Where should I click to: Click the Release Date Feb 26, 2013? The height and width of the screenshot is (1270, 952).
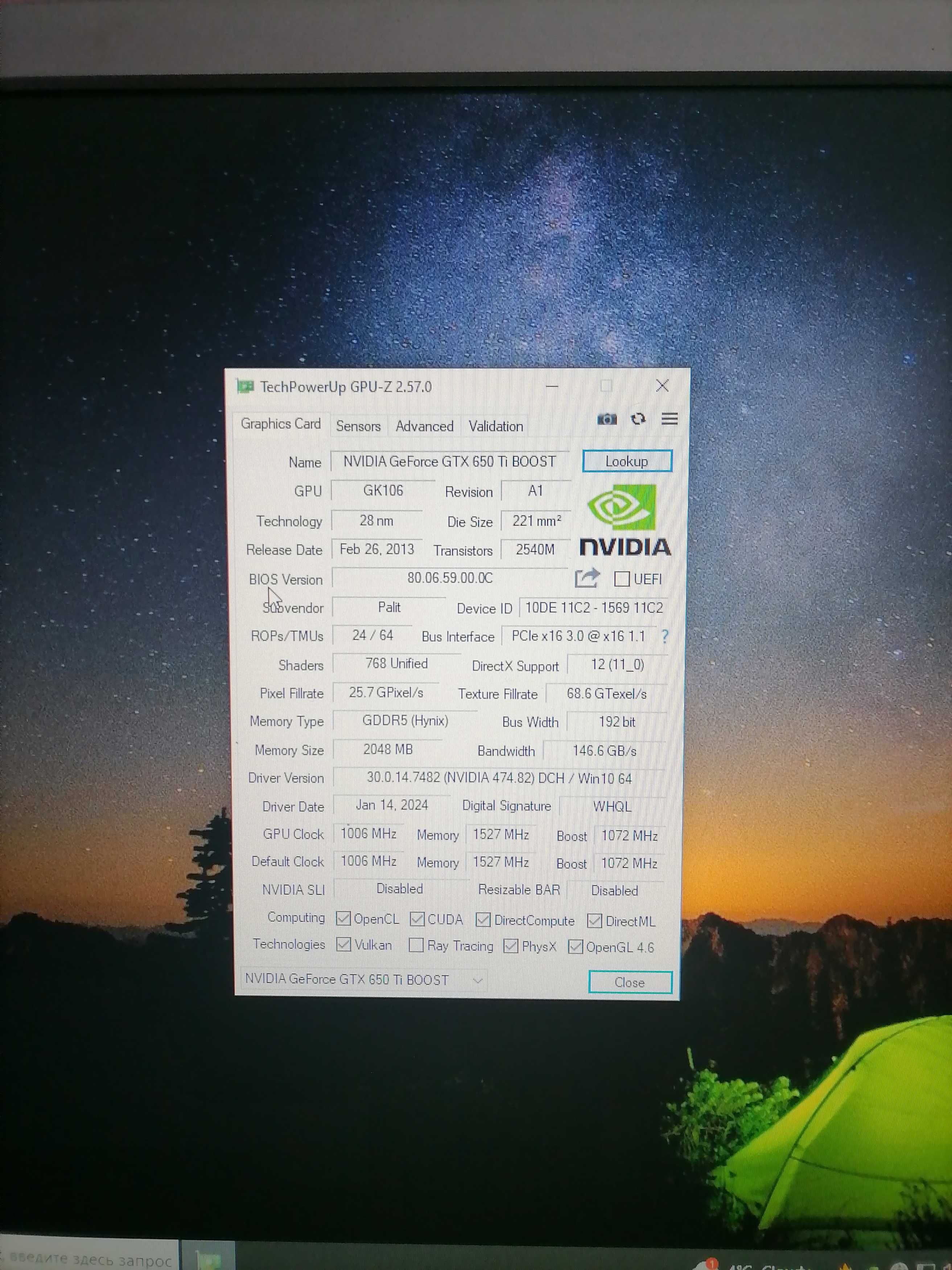[377, 549]
